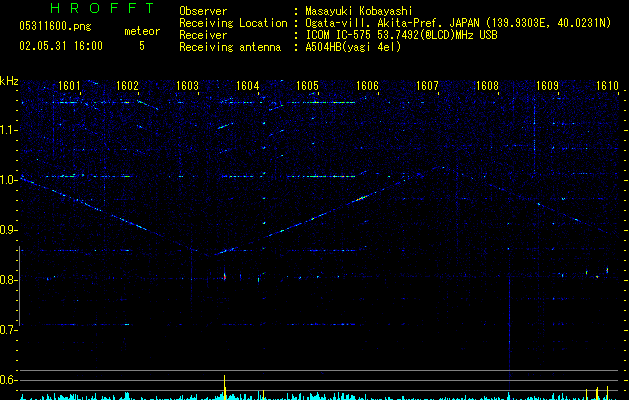Click the HROFFT title text
The image size is (629, 400).
point(102,8)
